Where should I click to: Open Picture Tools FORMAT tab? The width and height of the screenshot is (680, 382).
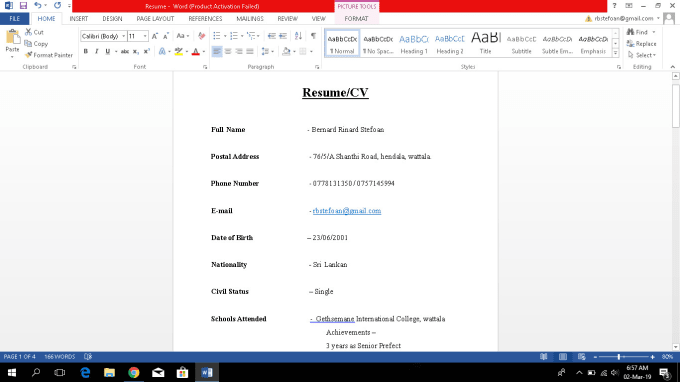356,19
